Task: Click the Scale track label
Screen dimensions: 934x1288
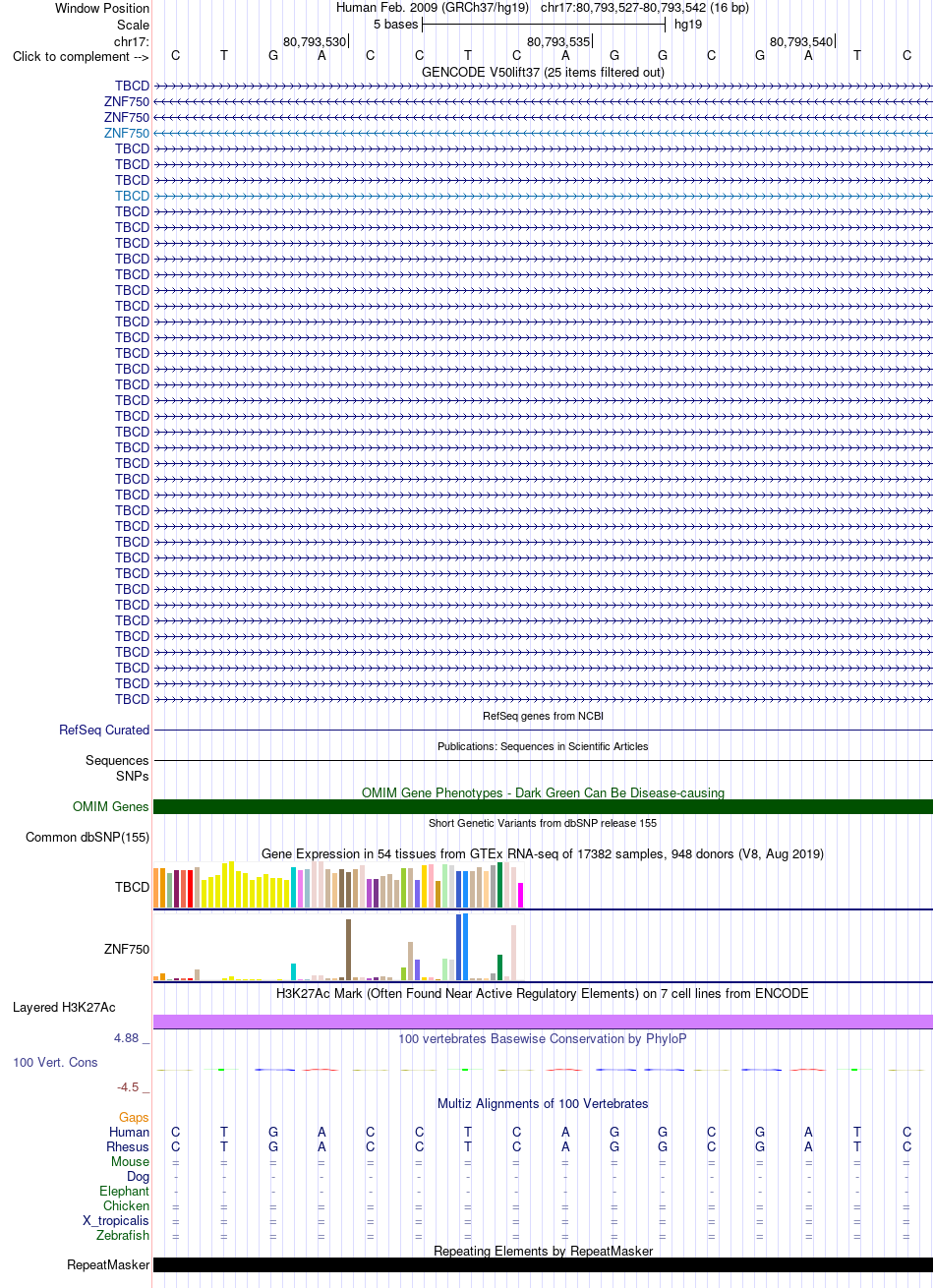Action: tap(133, 25)
